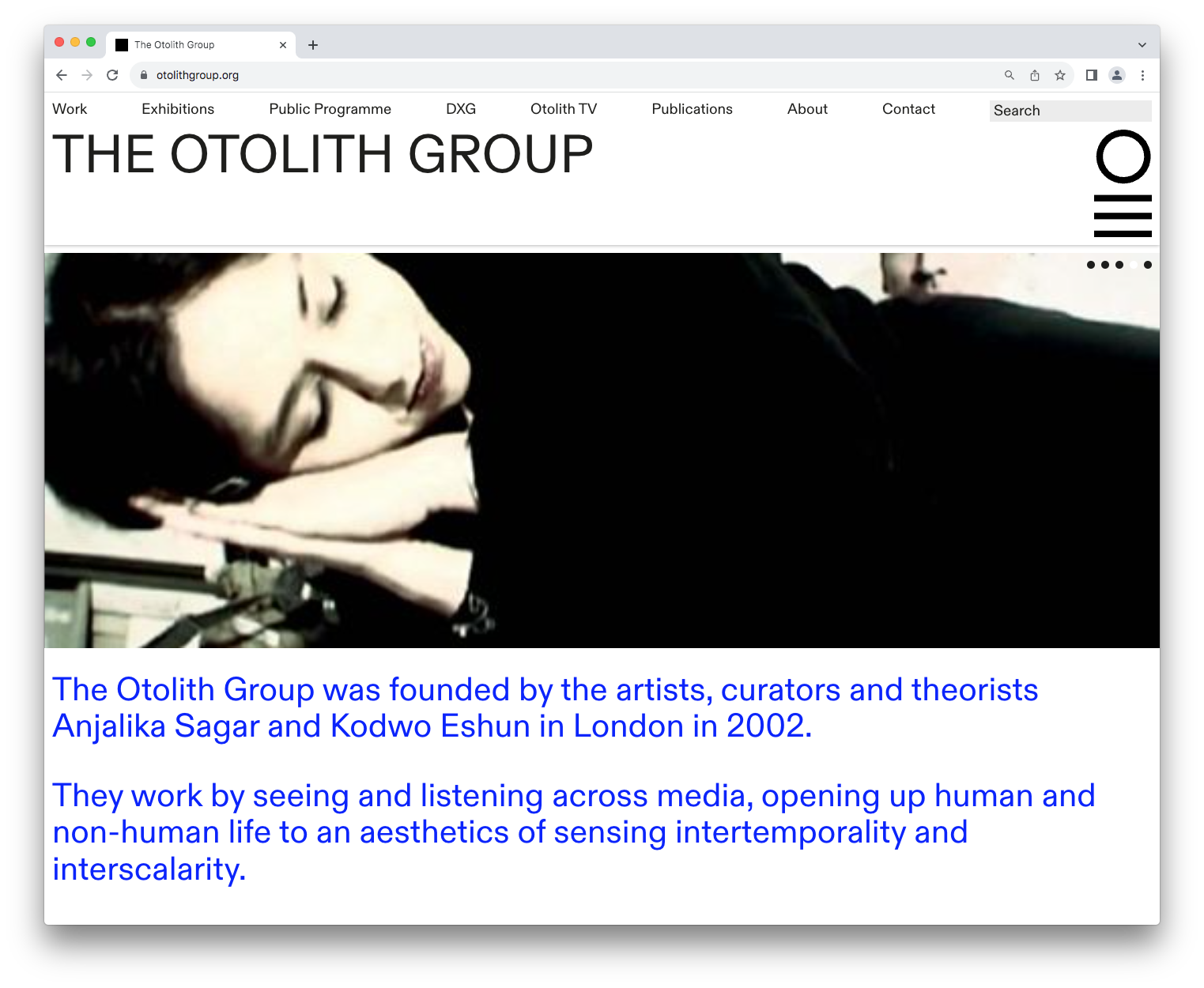This screenshot has height=988, width=1204.
Task: Open a new browser tab
Action: 313,45
